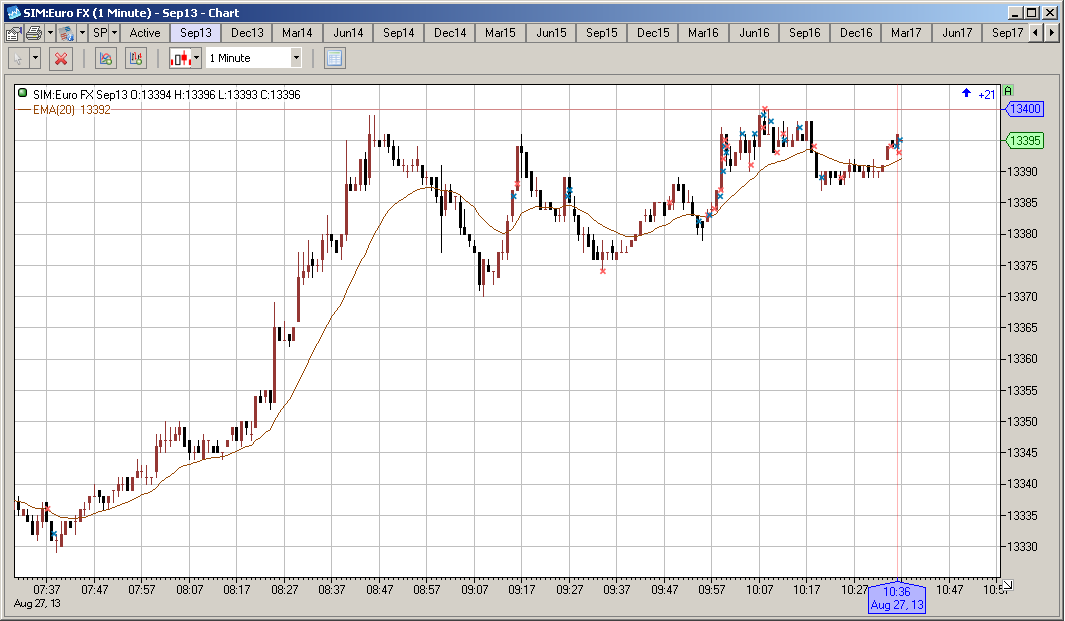Screen dimensions: 1065x621
Task: Open the Jun16 contract tab
Action: coord(754,33)
